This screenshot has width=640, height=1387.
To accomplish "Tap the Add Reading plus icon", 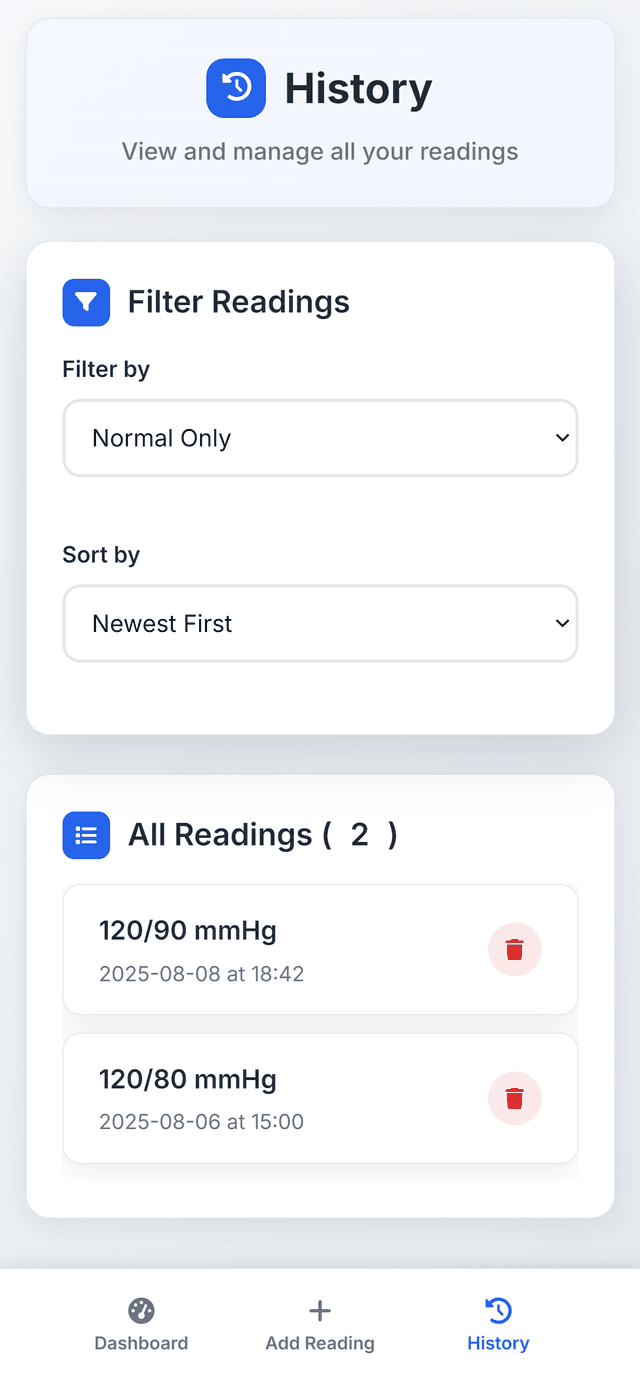I will 319,1308.
